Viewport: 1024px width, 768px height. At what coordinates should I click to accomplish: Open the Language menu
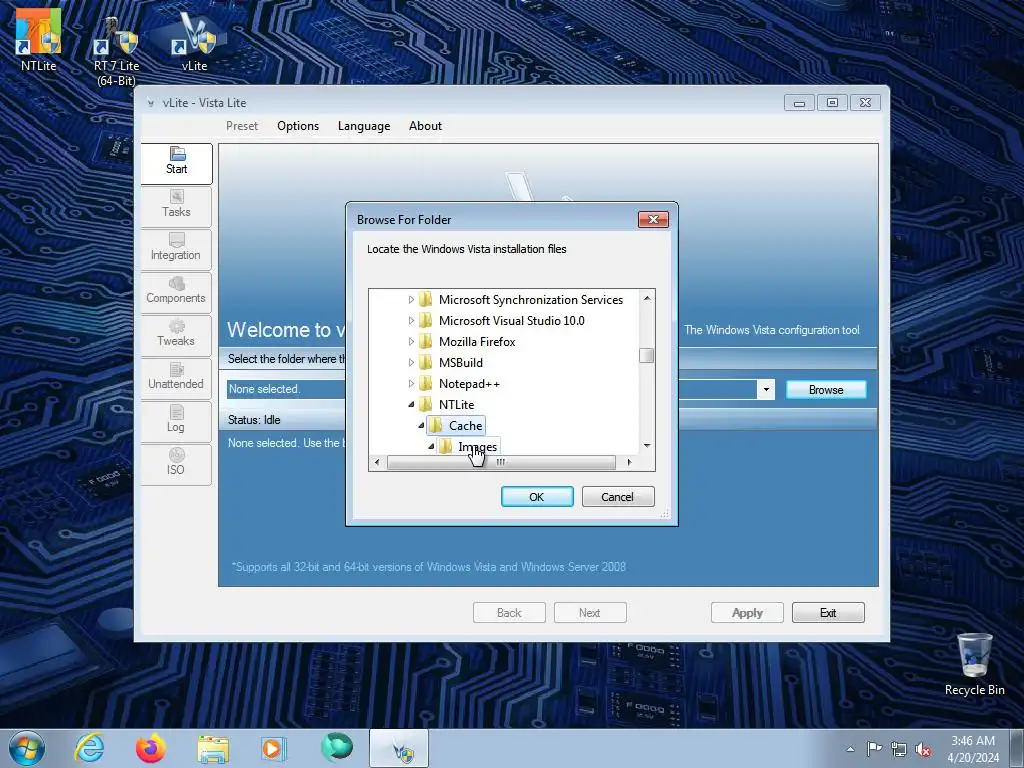pyautogui.click(x=364, y=126)
